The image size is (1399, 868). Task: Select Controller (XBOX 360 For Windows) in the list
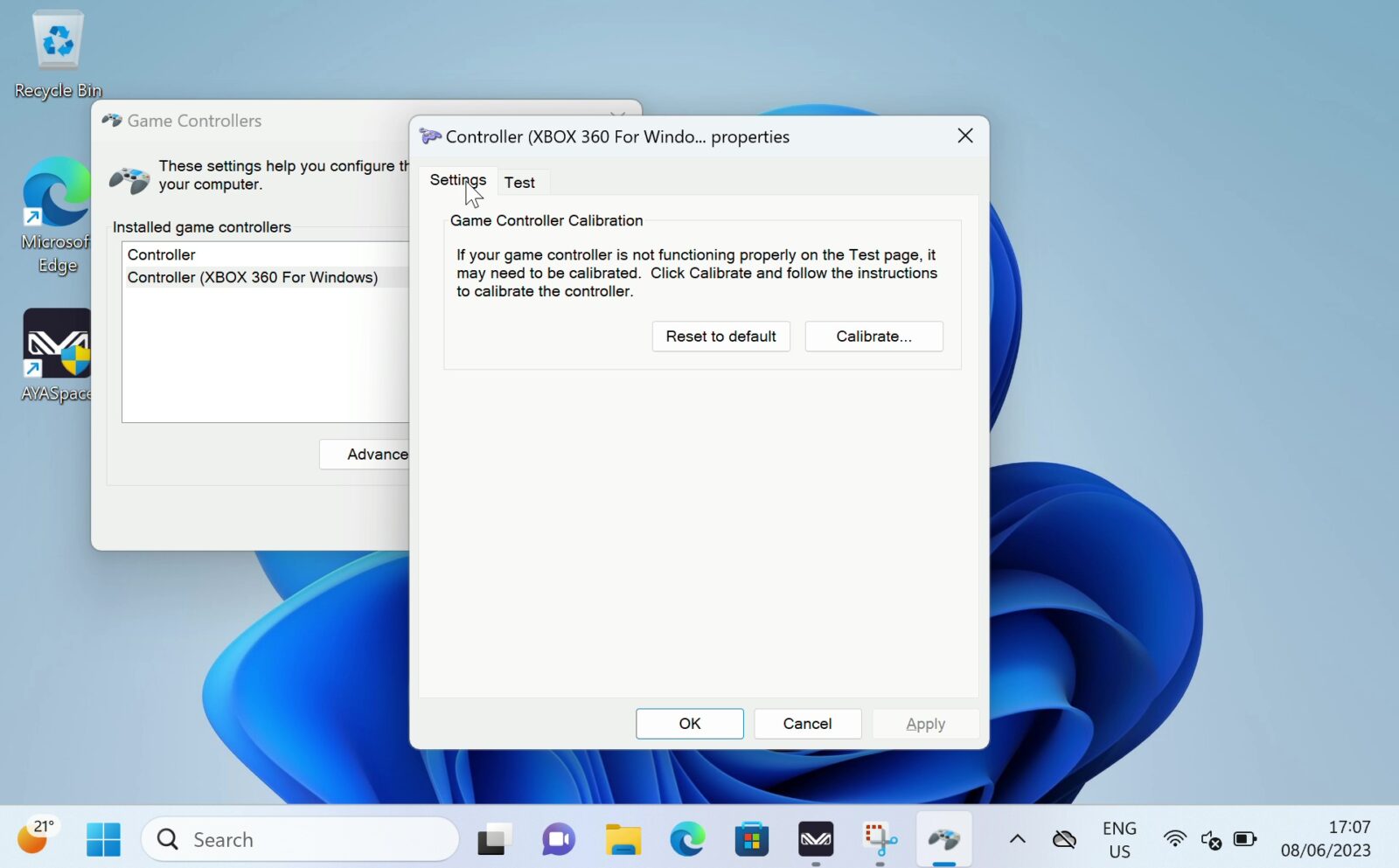click(x=253, y=276)
